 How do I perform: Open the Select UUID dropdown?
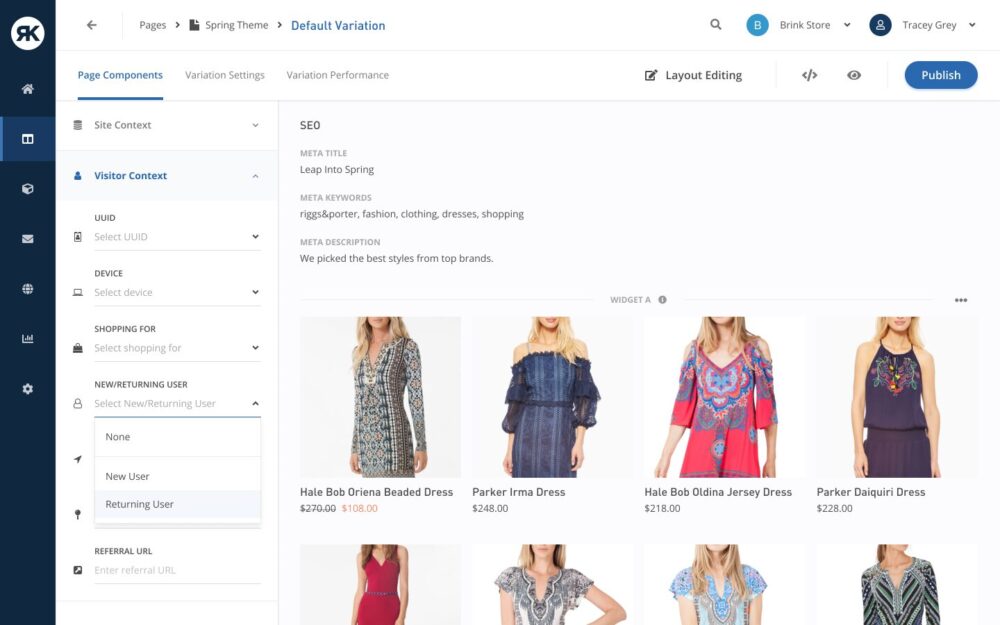click(x=175, y=237)
